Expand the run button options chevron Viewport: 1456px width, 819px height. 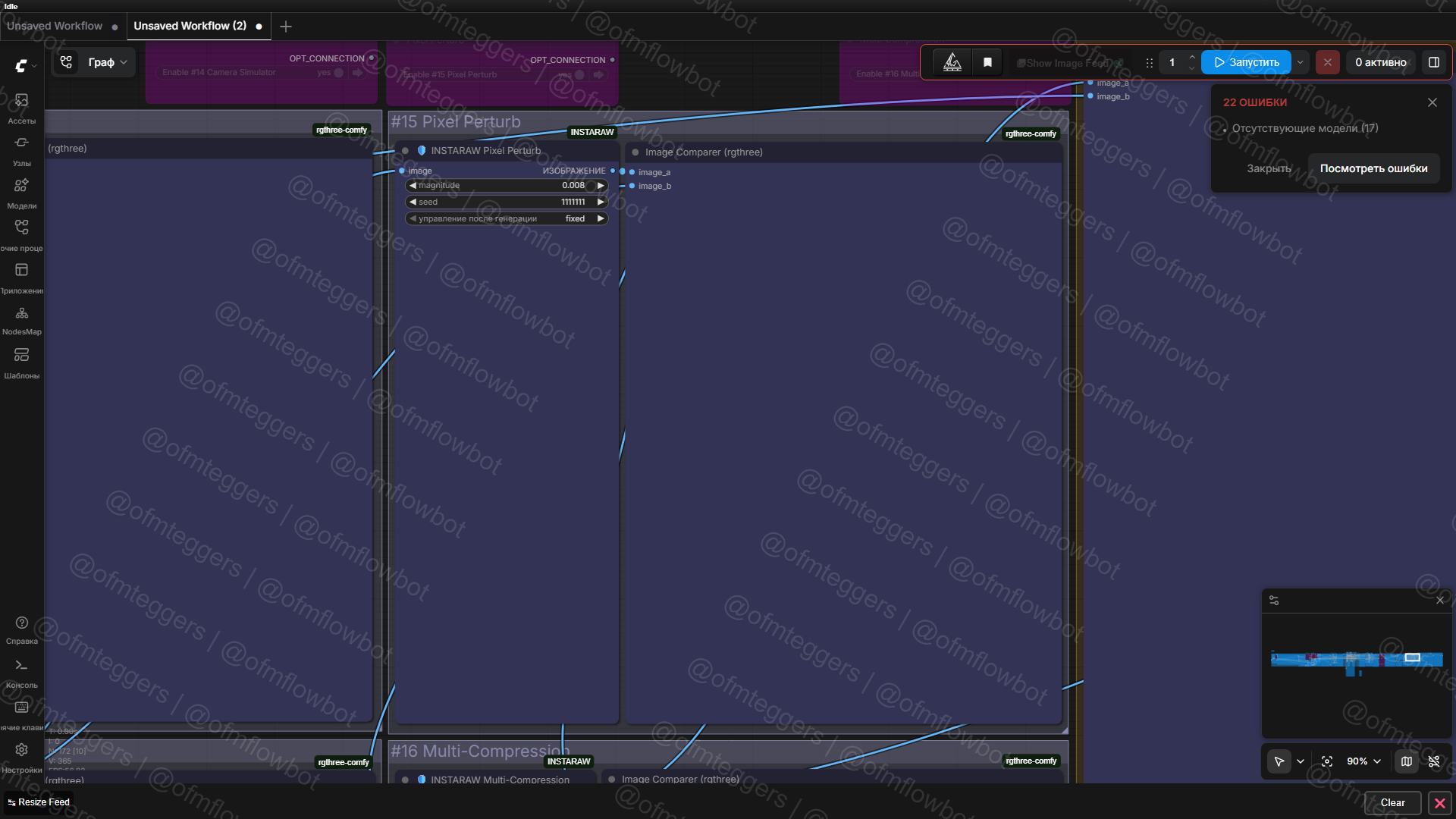(x=1300, y=62)
